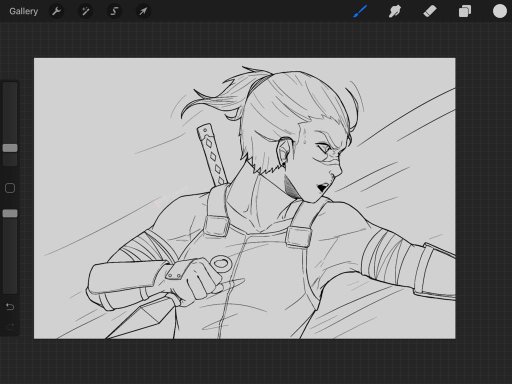Tap the redo arrow in sidebar
Image resolution: width=512 pixels, height=384 pixels.
pyautogui.click(x=10, y=325)
